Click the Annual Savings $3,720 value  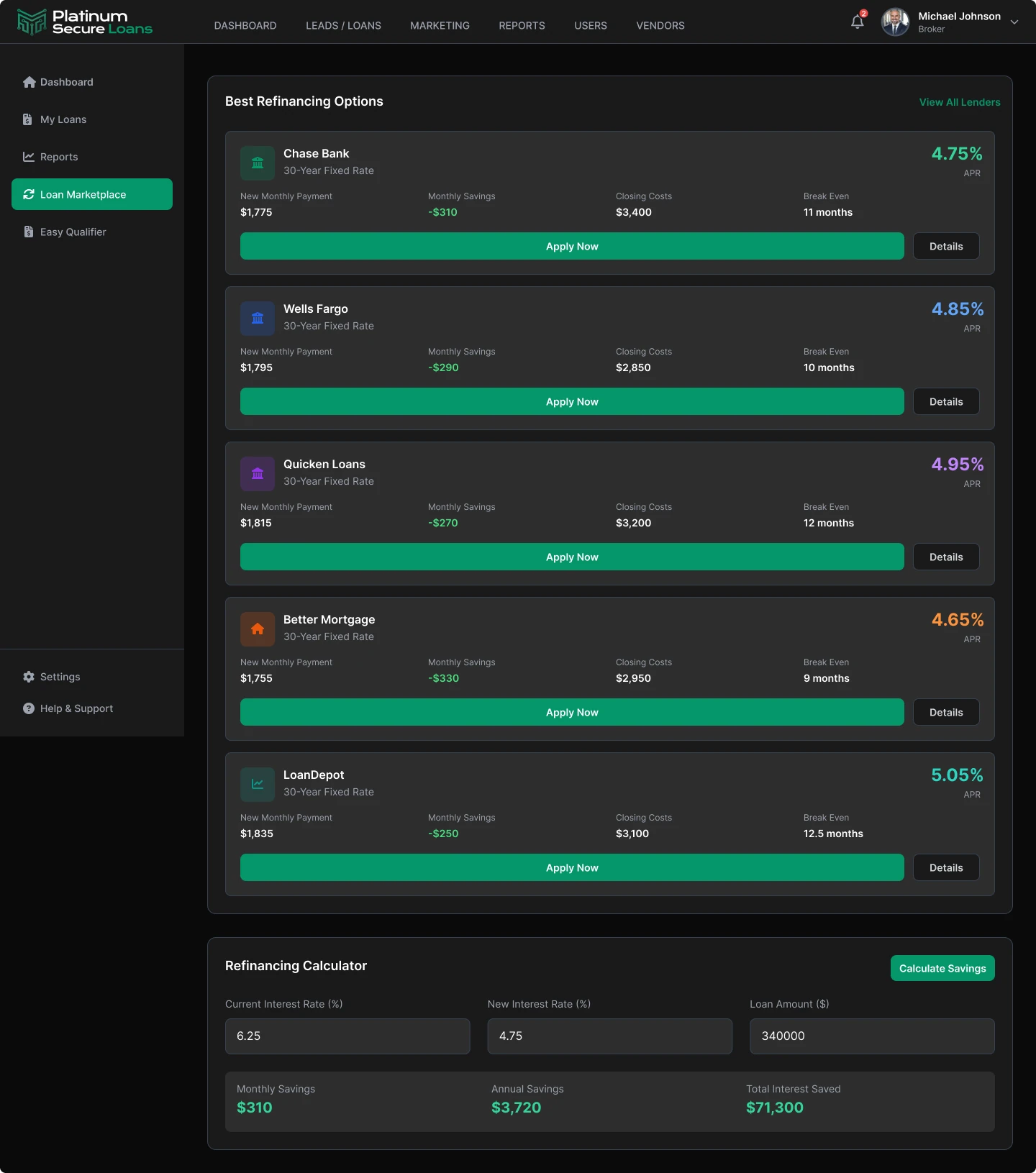coord(516,1108)
